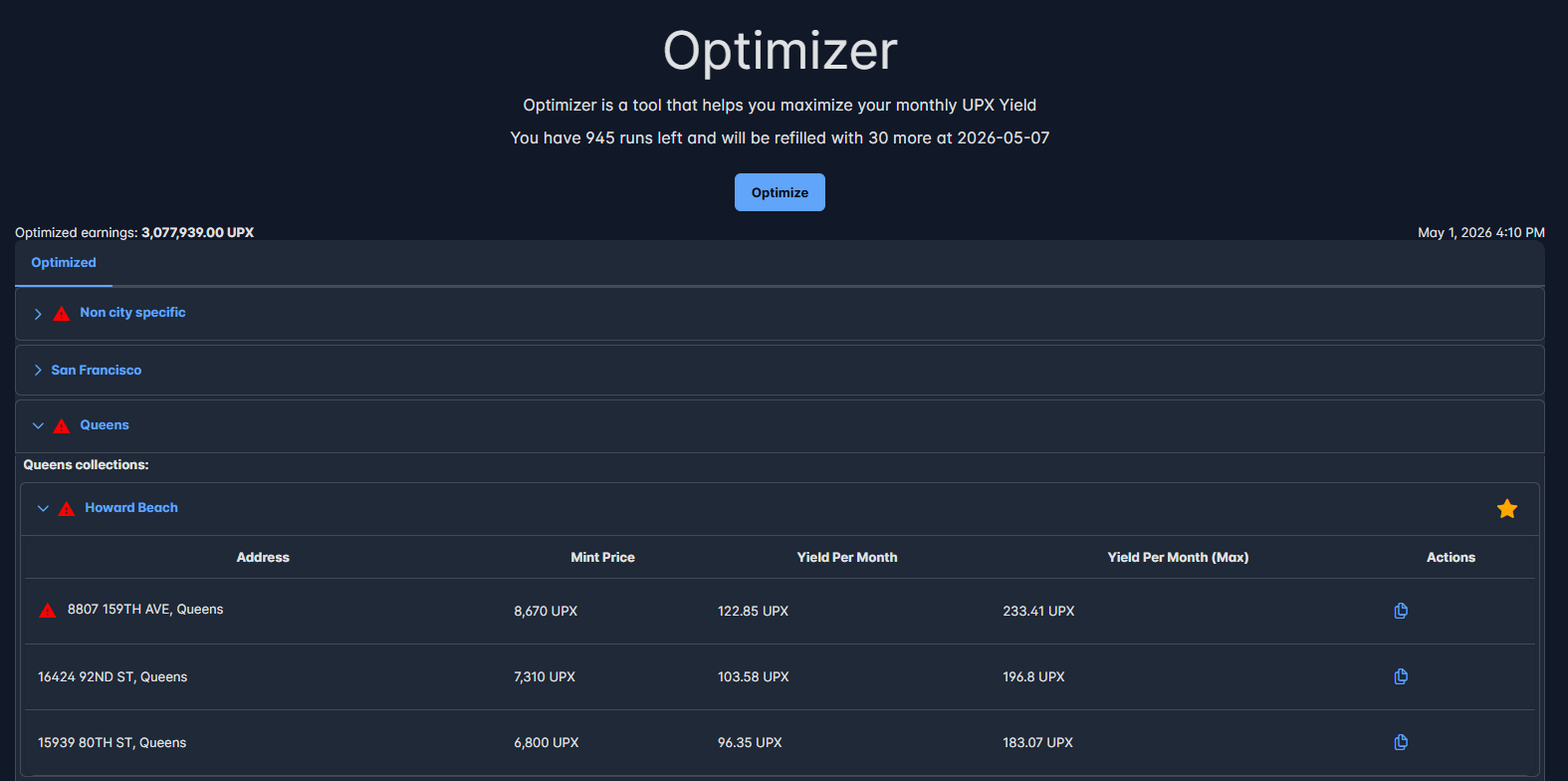Click max yield 183.07 UPX

[x=1037, y=743]
